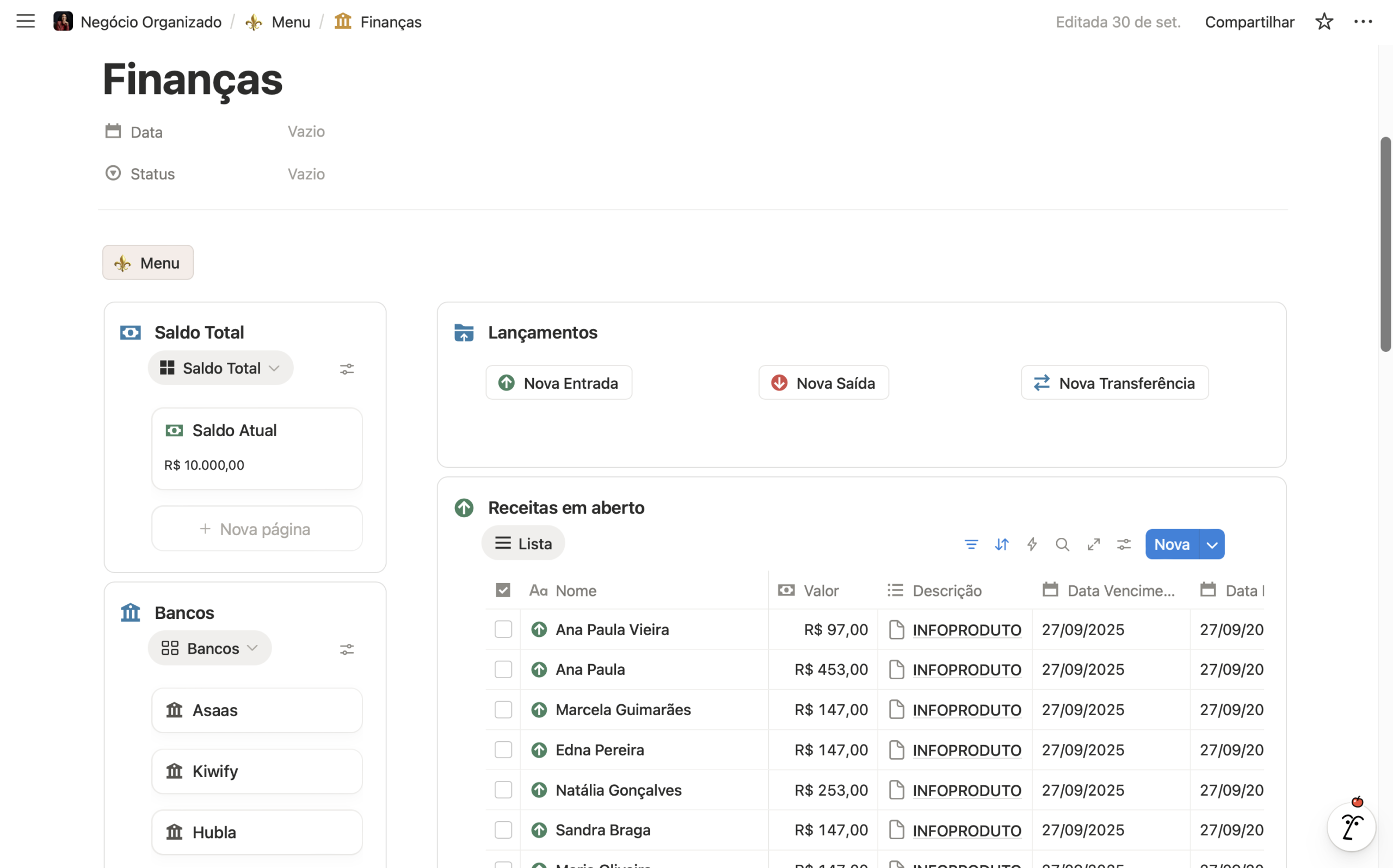Star this page as favorite
1393x868 pixels.
[1323, 22]
